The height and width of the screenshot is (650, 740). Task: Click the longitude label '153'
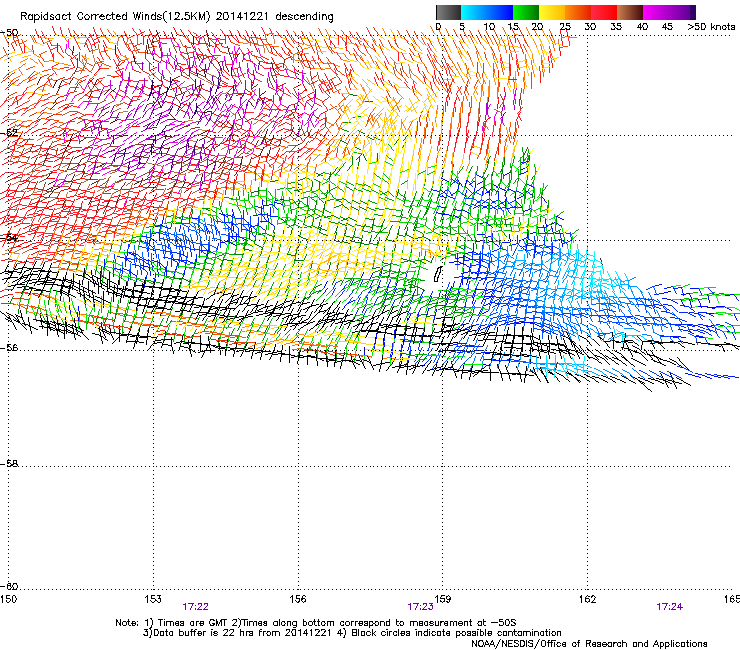[x=153, y=599]
